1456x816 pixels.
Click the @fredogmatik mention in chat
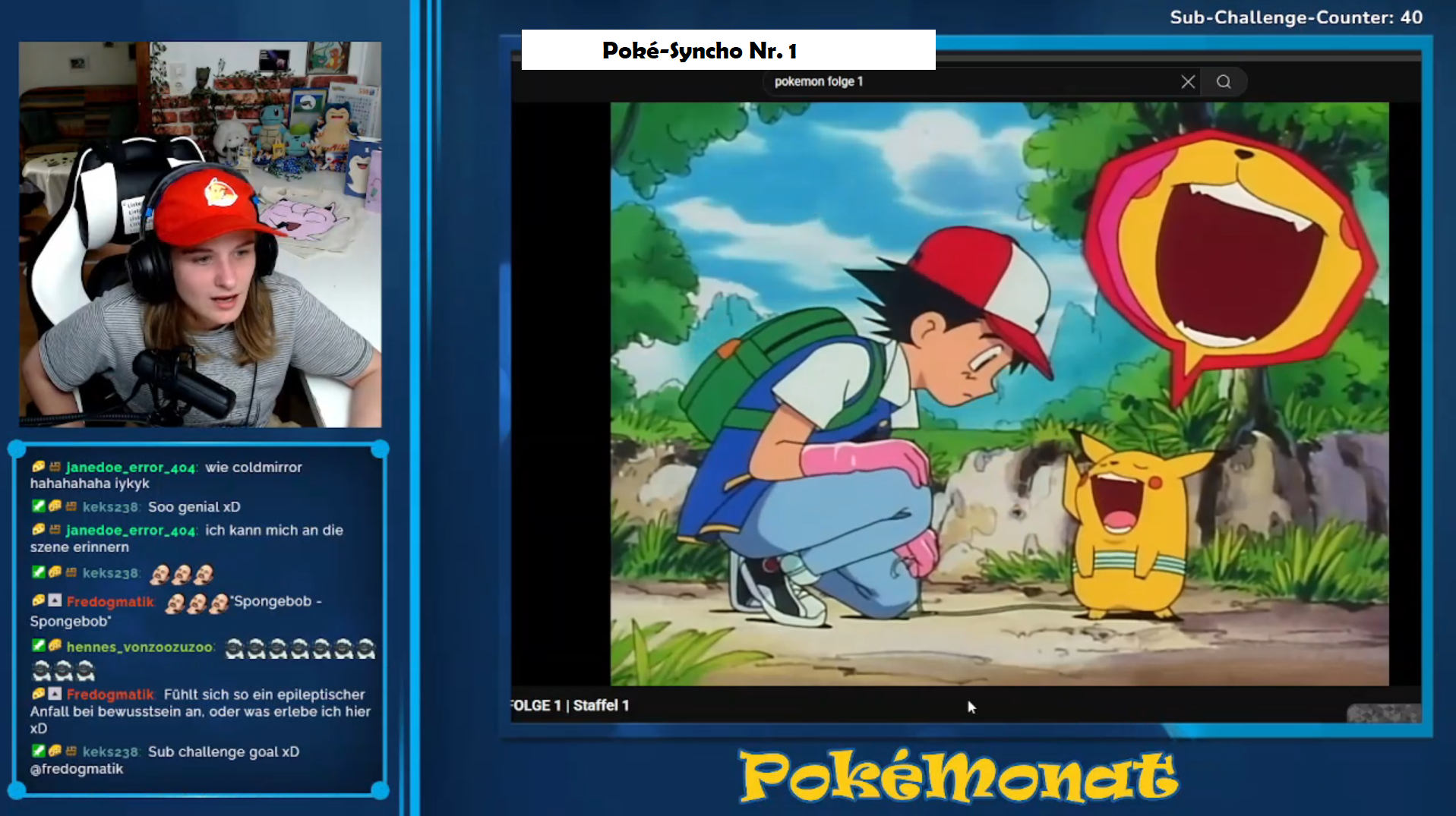pyautogui.click(x=76, y=769)
